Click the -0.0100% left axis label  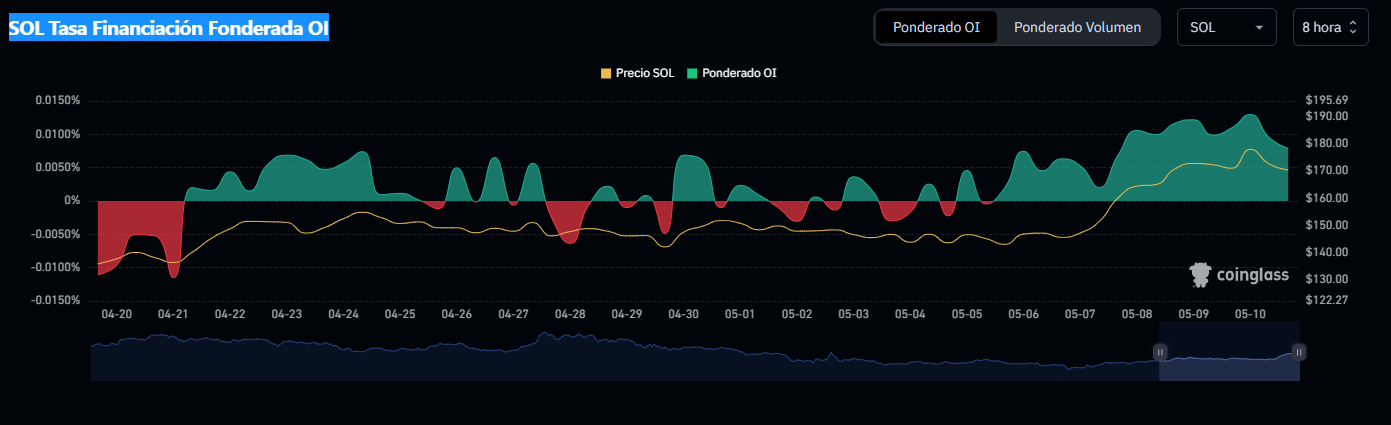pyautogui.click(x=55, y=267)
